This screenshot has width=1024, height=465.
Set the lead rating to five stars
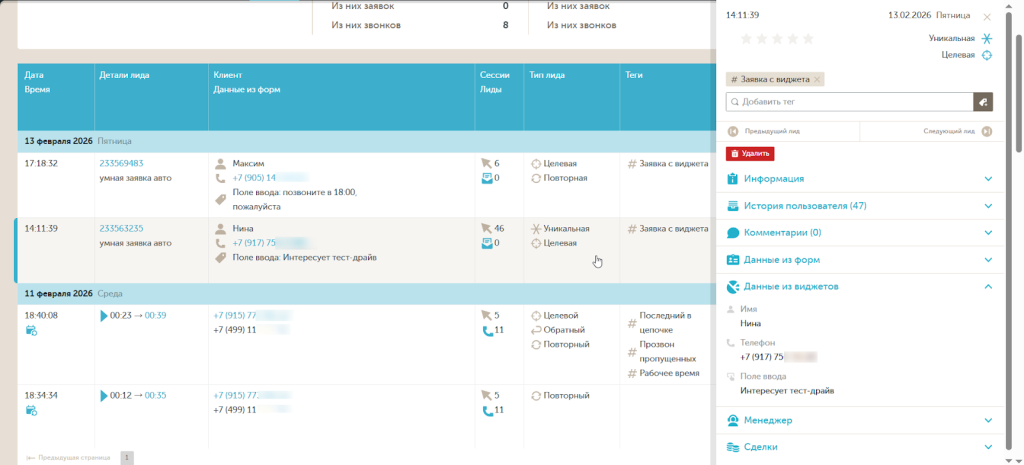[x=808, y=39]
